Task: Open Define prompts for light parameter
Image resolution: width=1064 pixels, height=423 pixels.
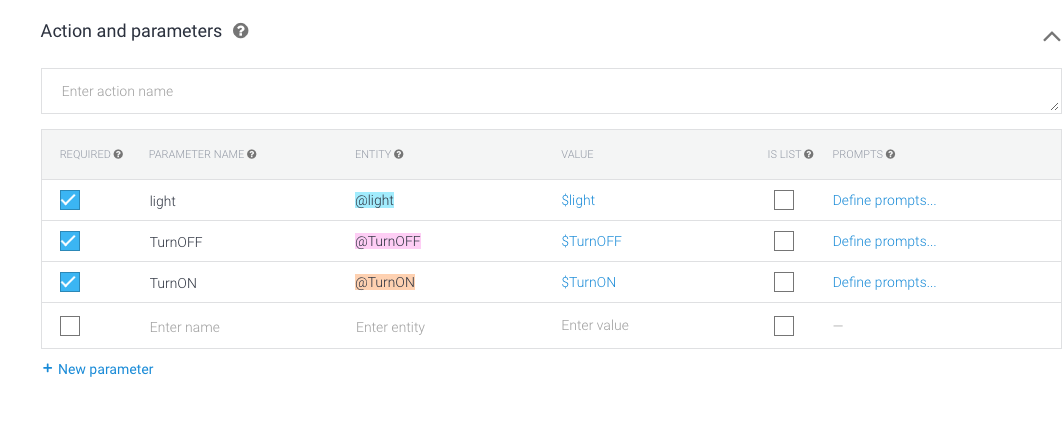Action: click(x=884, y=200)
